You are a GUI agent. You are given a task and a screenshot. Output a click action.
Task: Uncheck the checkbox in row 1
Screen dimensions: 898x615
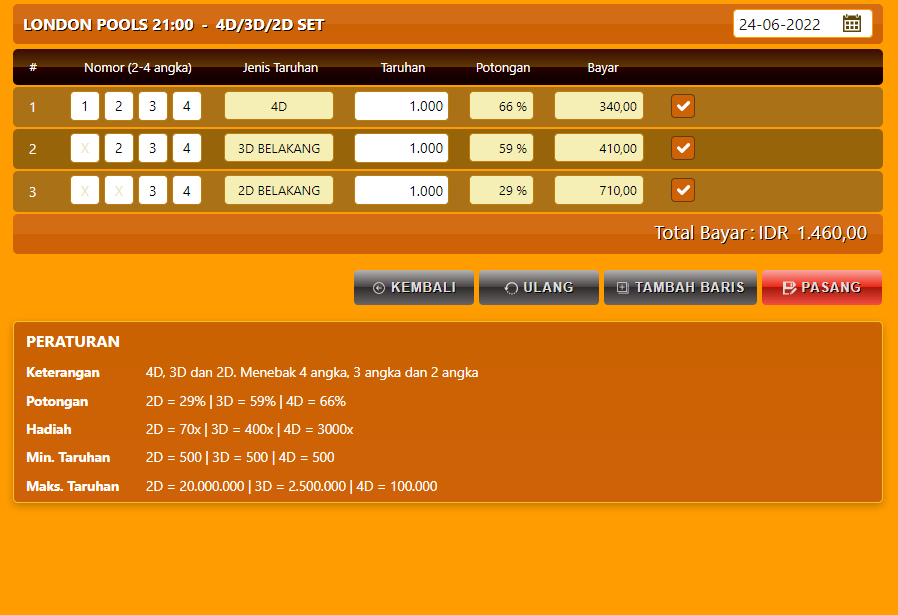683,106
